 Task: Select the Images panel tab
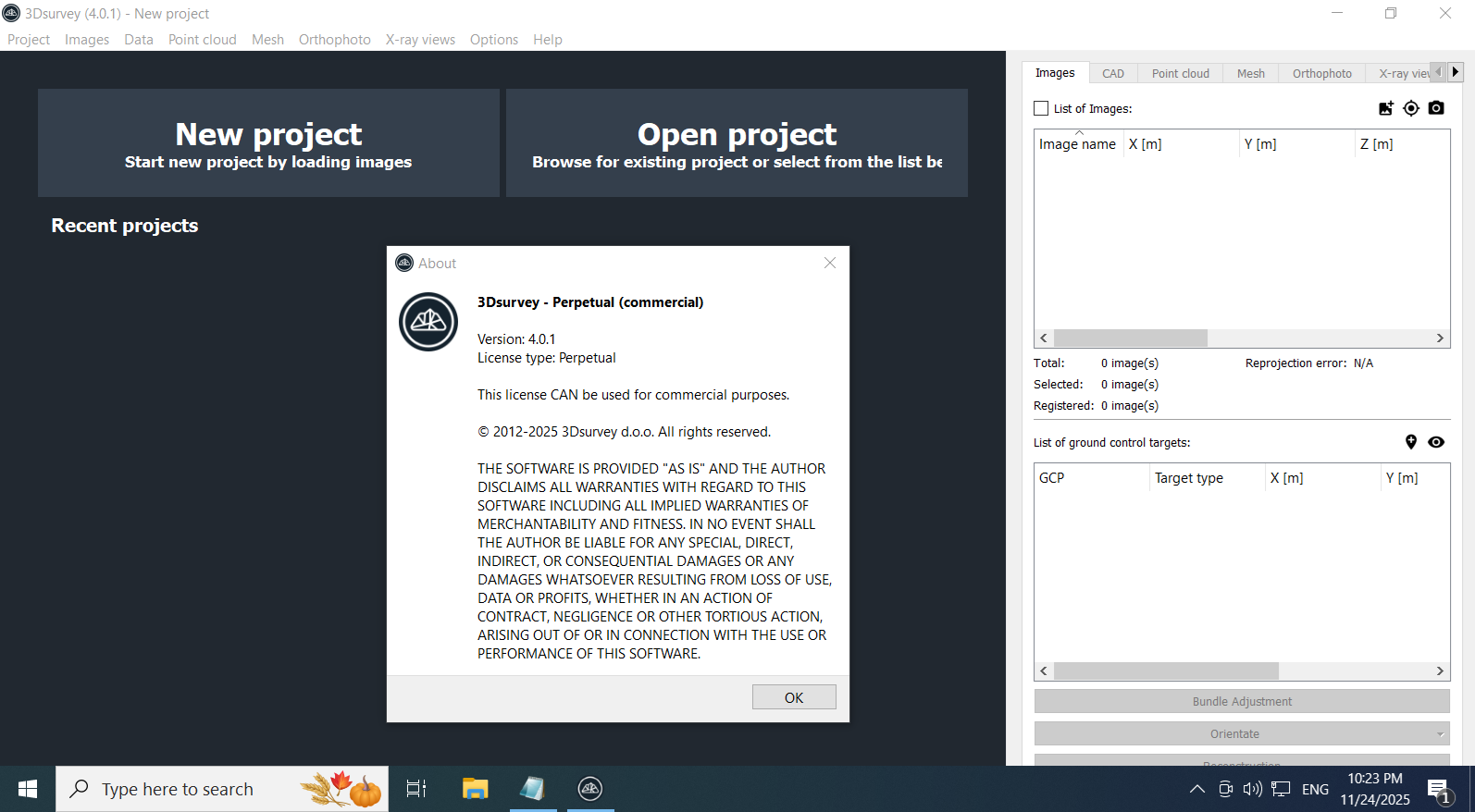tap(1055, 73)
